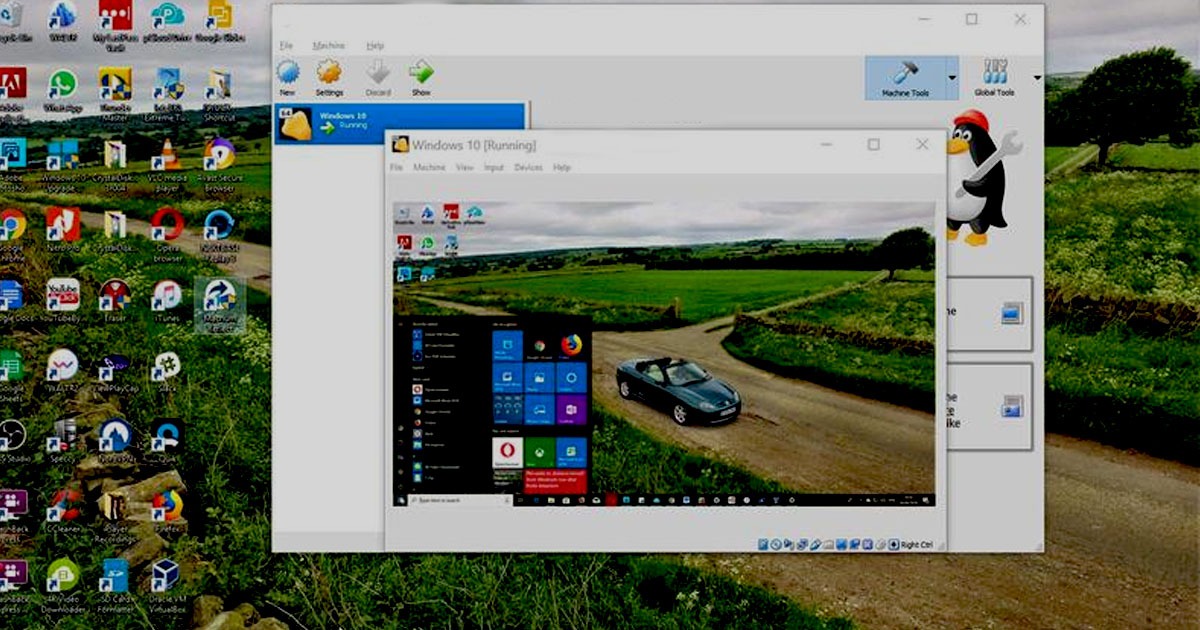Open File menu in VirtualBox Manager window
The height and width of the screenshot is (630, 1200).
pyautogui.click(x=286, y=45)
